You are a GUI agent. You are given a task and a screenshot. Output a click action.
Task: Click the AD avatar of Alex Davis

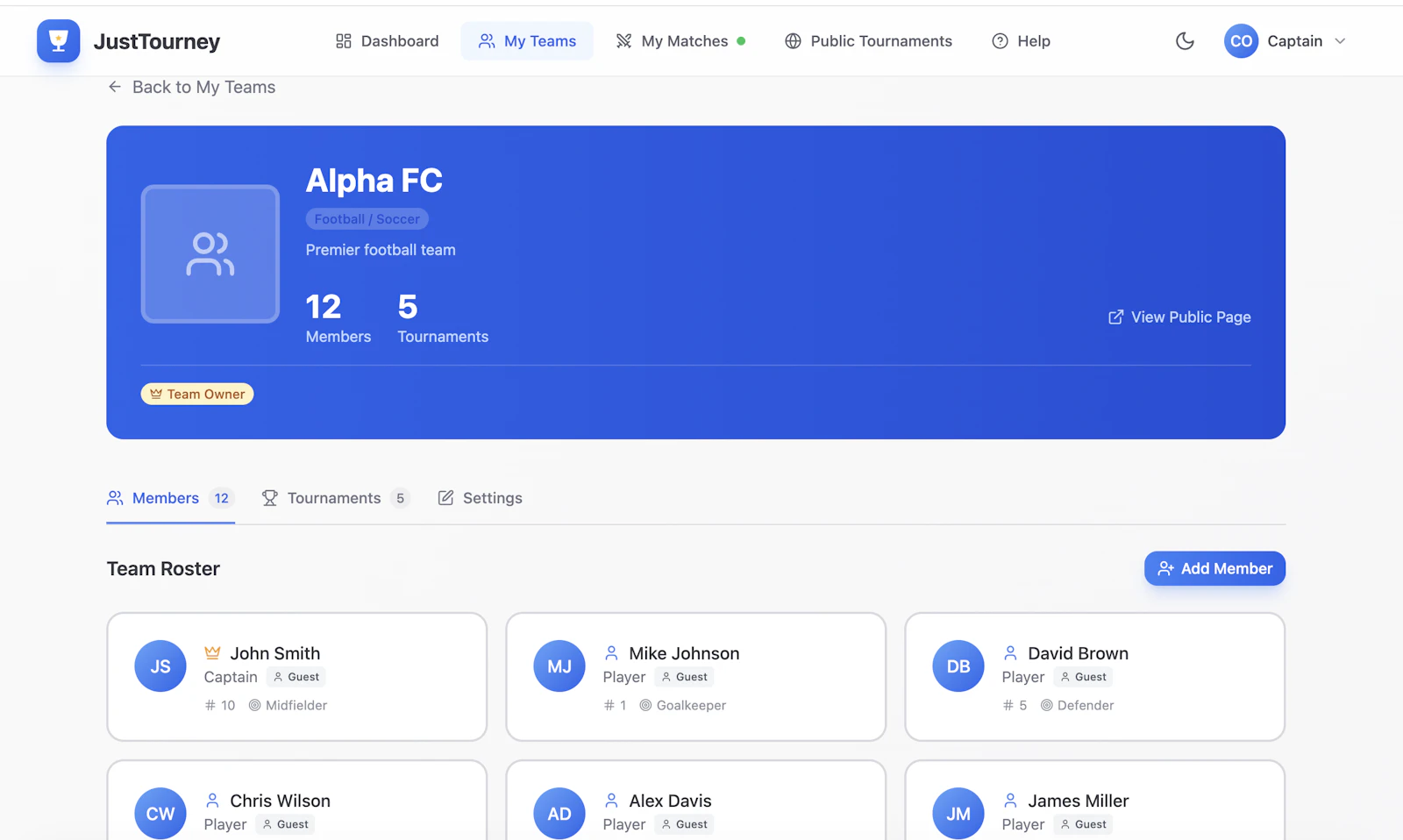(x=559, y=814)
